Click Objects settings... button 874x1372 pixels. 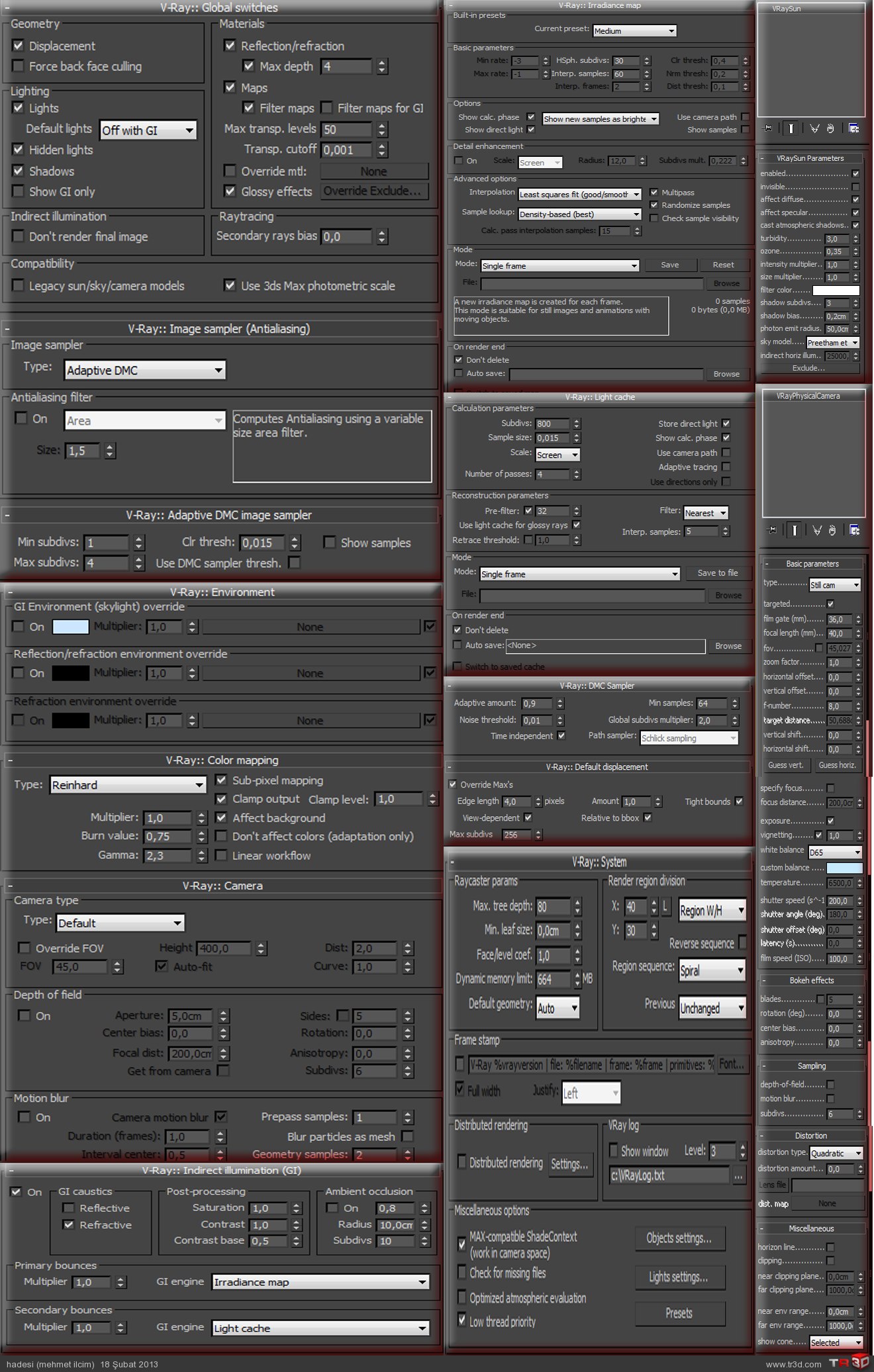tap(679, 1238)
